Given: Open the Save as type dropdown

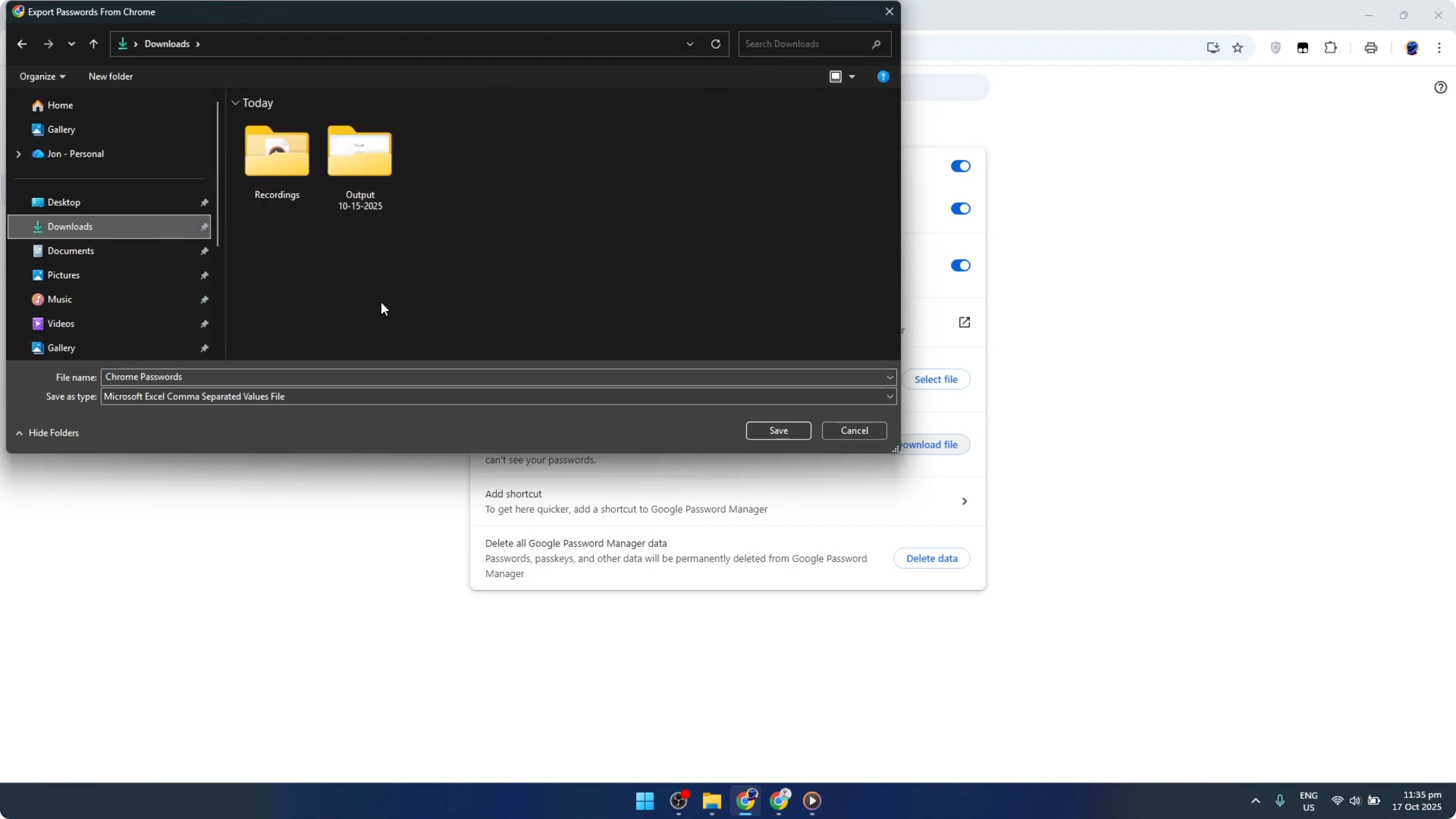Looking at the screenshot, I should (x=499, y=397).
